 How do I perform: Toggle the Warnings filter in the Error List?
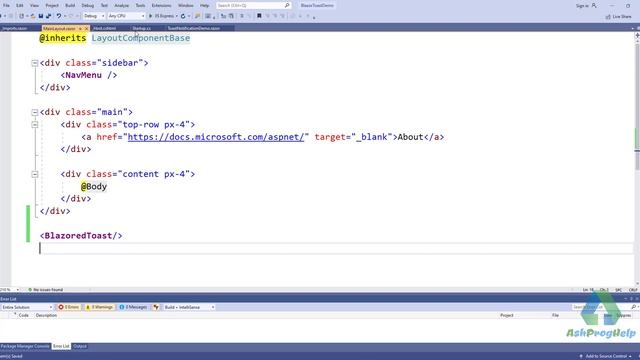[x=99, y=307]
